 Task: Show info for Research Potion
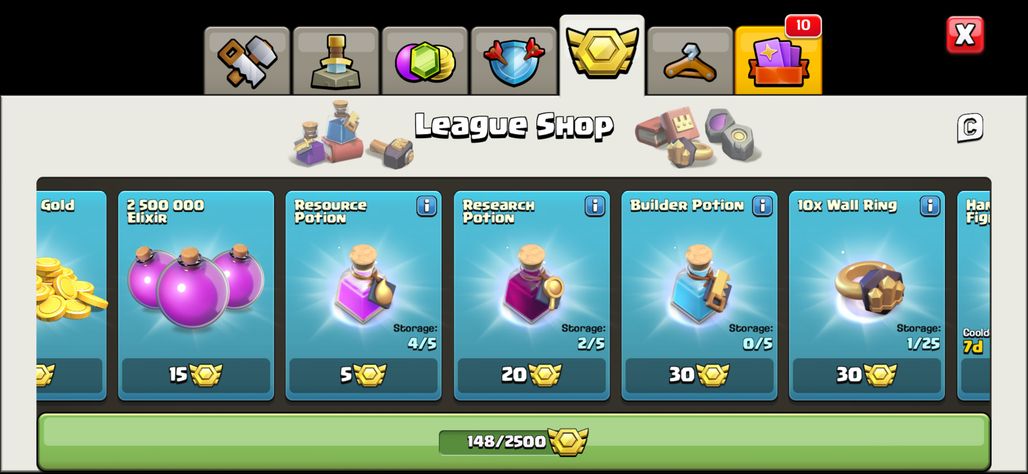click(x=595, y=207)
